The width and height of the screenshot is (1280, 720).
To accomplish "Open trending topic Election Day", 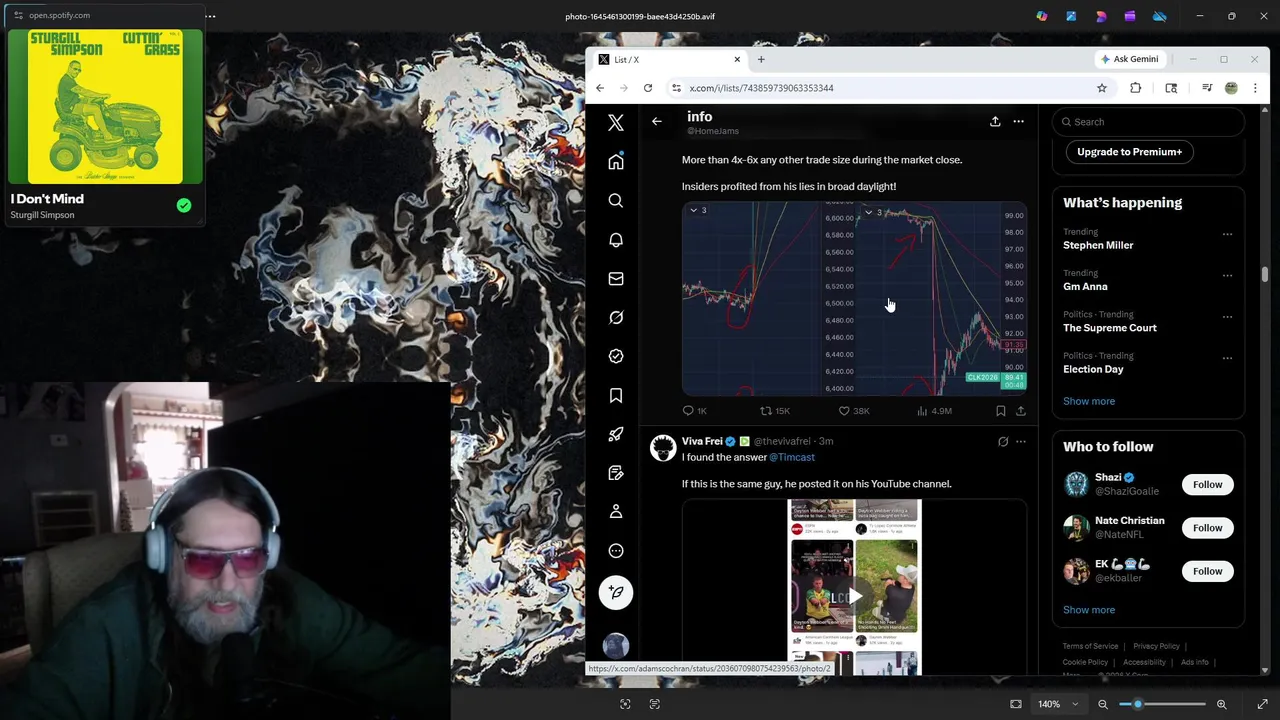I will (1093, 369).
